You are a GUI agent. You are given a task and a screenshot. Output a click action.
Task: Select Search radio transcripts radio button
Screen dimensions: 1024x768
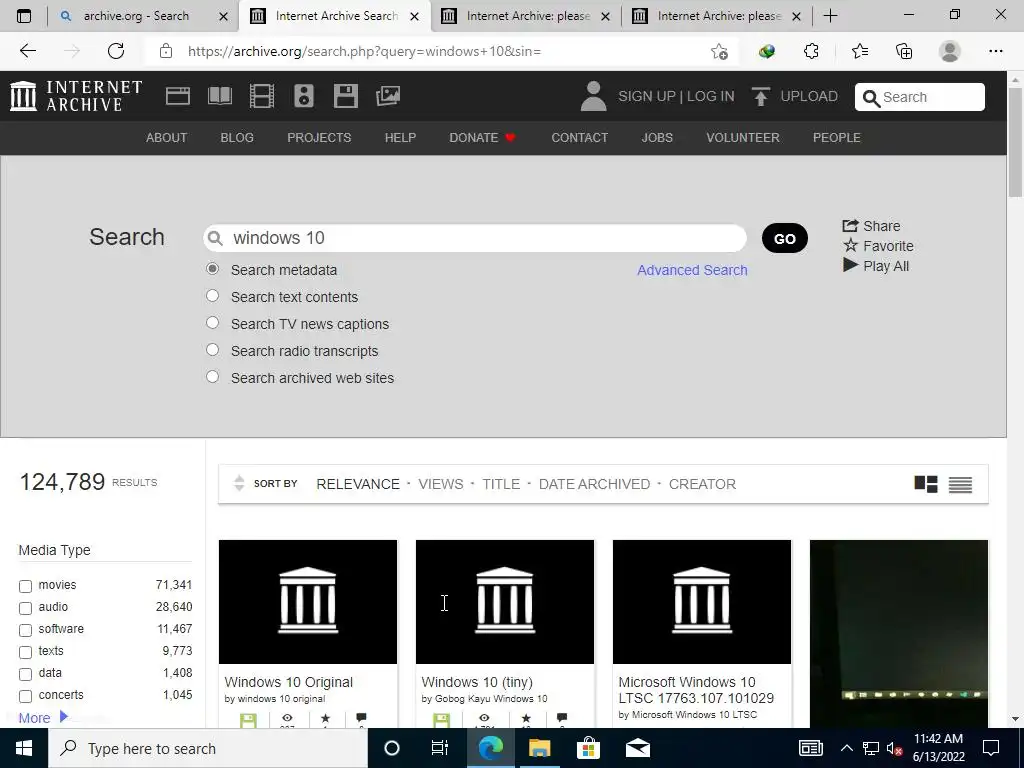pos(212,349)
